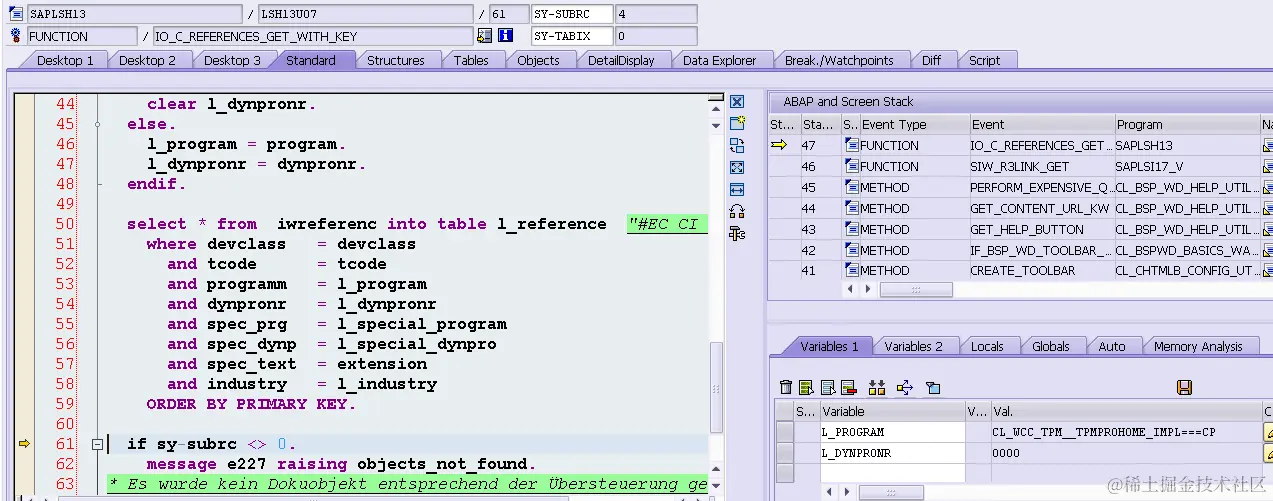
Task: Open the Objects tab
Action: pos(538,60)
